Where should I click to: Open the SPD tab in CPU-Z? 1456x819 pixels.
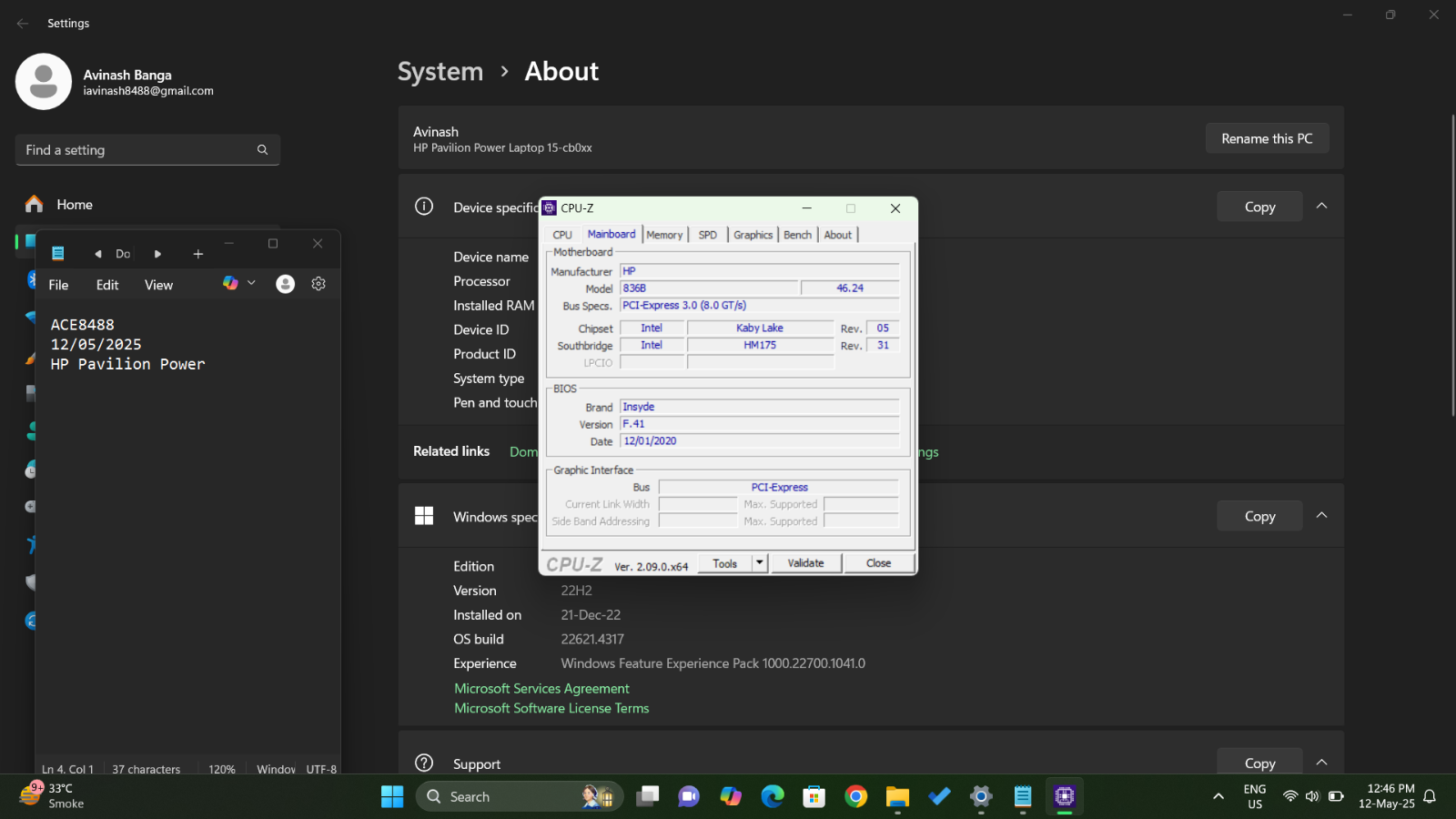(707, 235)
